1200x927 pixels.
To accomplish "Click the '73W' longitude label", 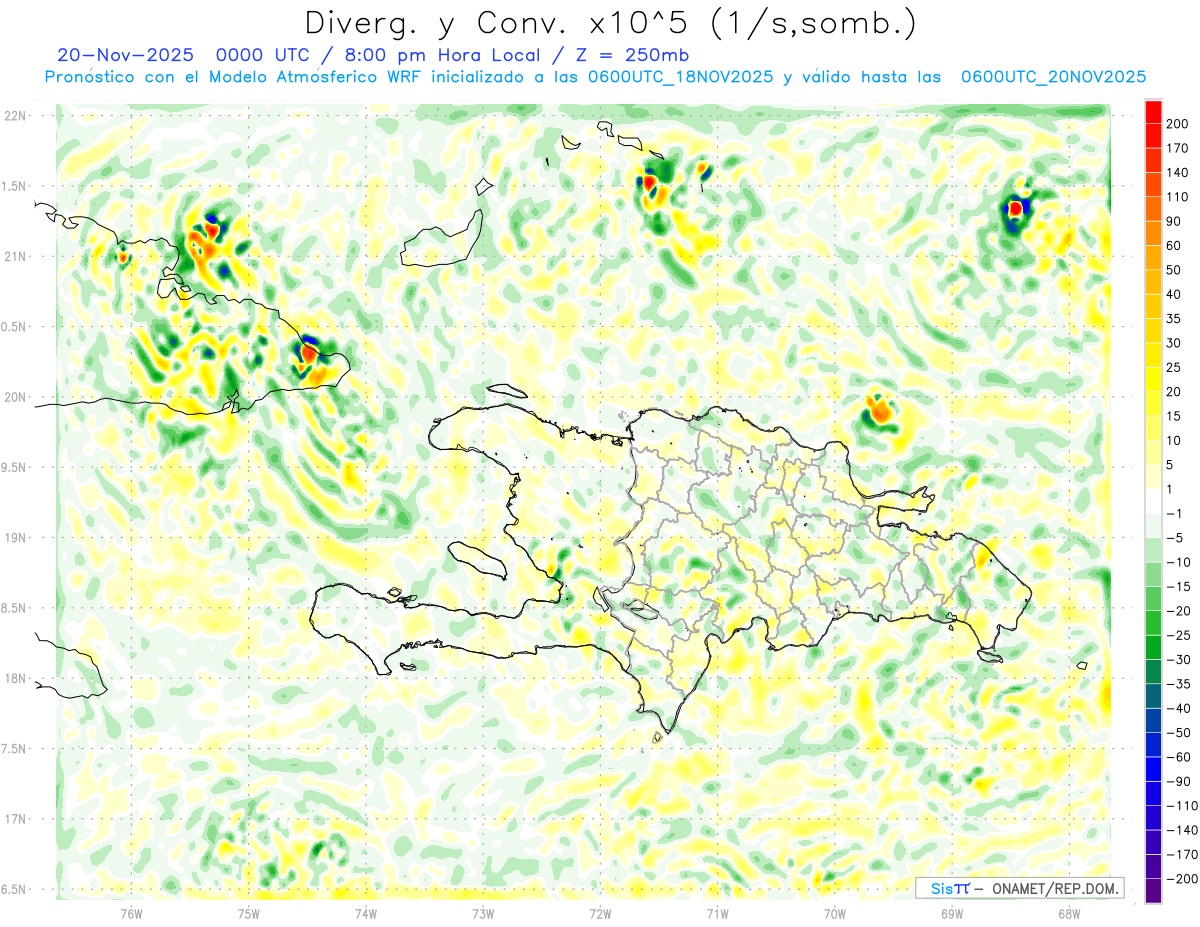I will pos(483,913).
